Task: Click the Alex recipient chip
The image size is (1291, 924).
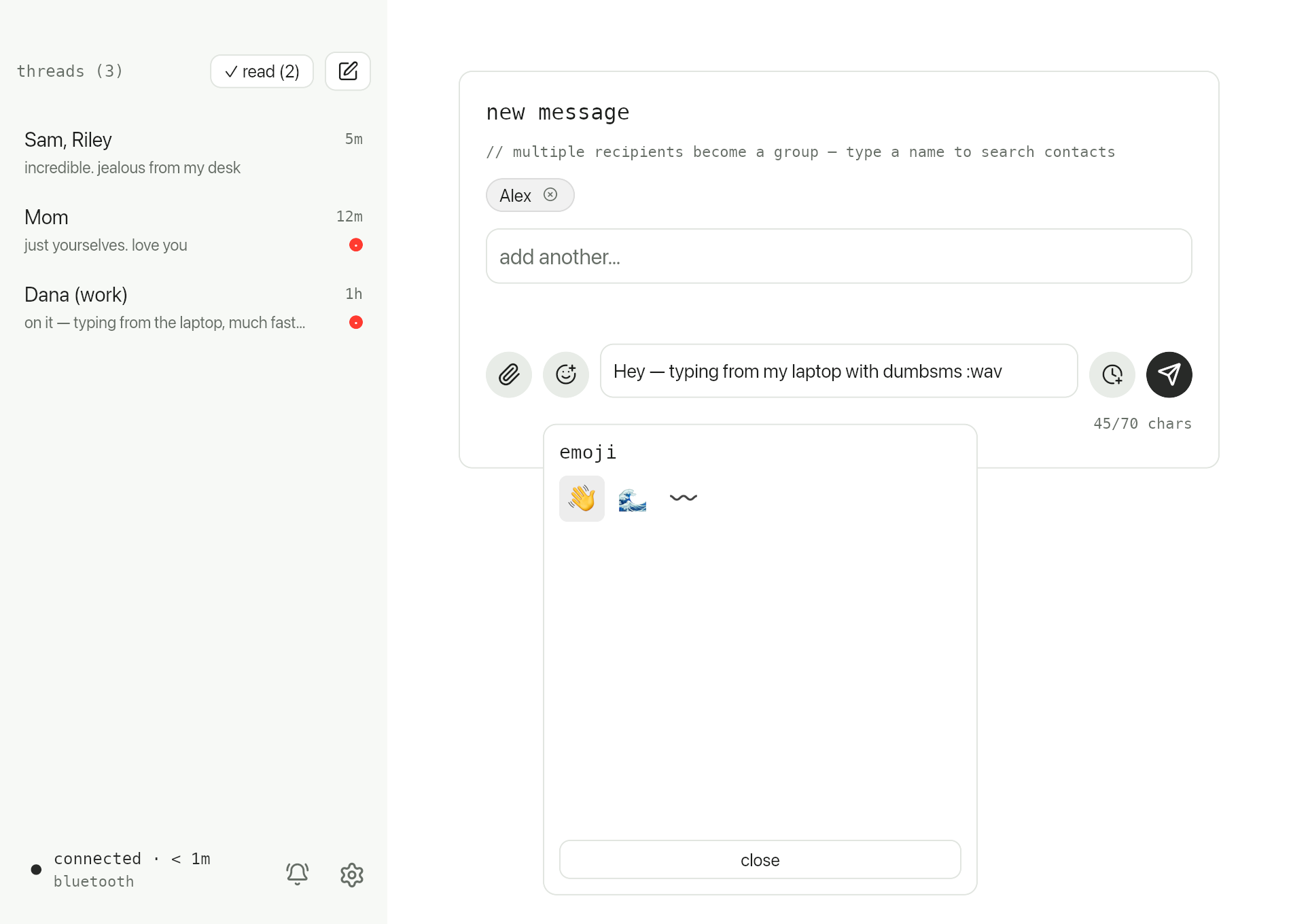Action: (530, 195)
